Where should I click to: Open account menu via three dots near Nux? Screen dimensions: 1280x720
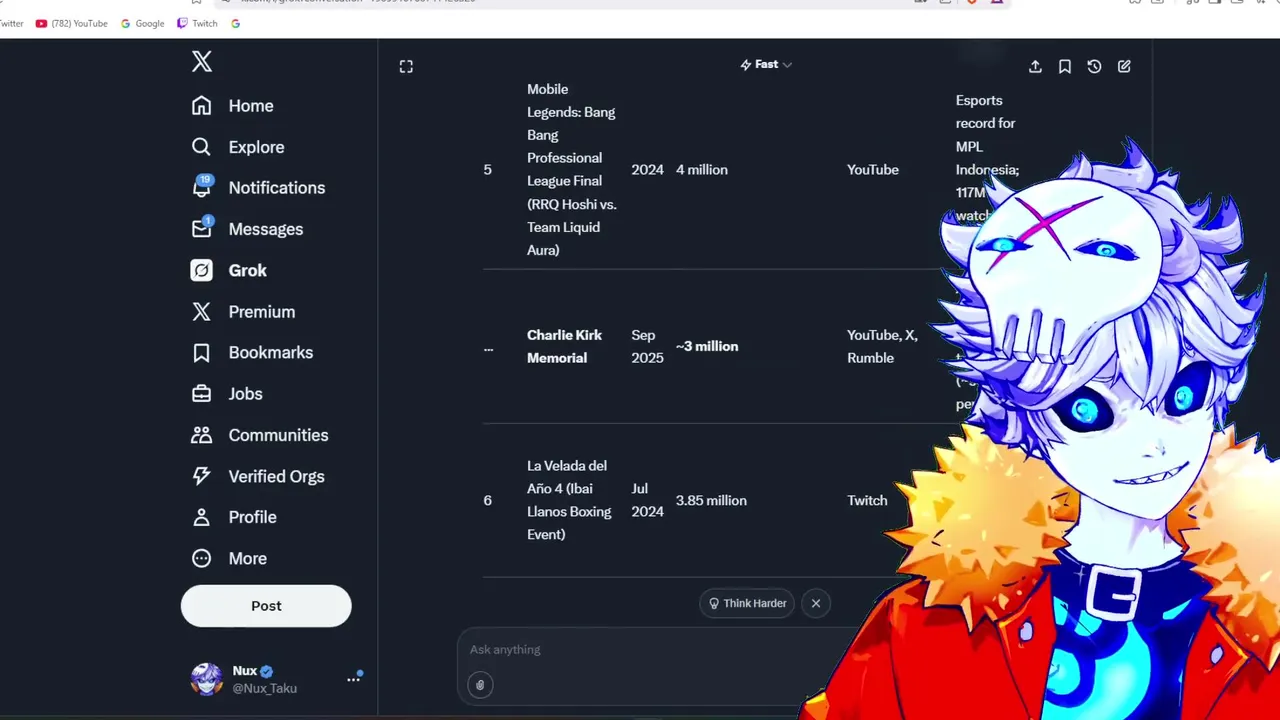pos(353,679)
